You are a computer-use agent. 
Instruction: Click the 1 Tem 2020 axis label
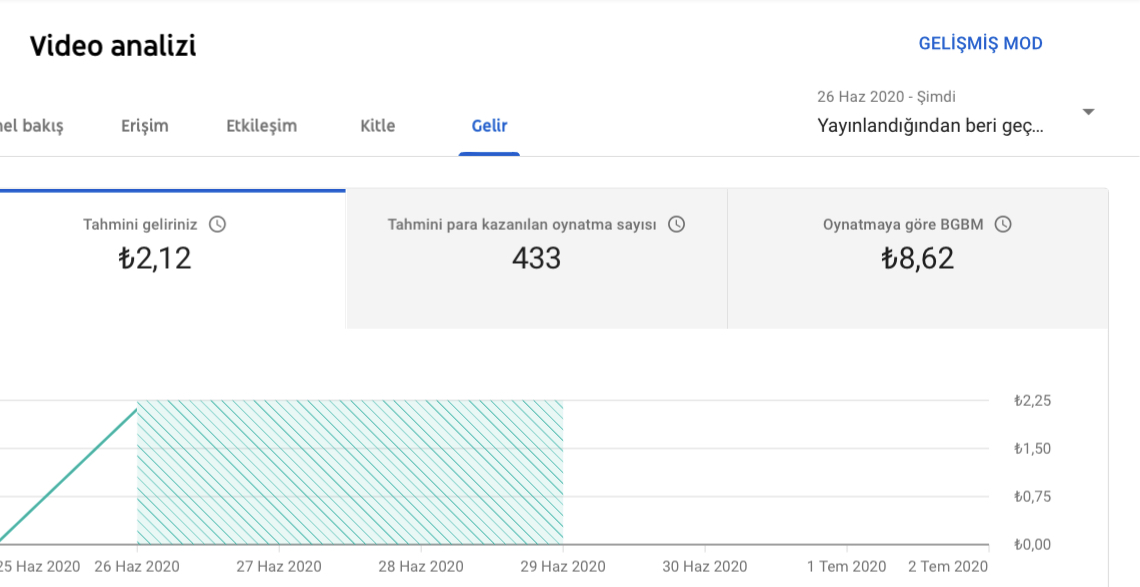coord(846,566)
